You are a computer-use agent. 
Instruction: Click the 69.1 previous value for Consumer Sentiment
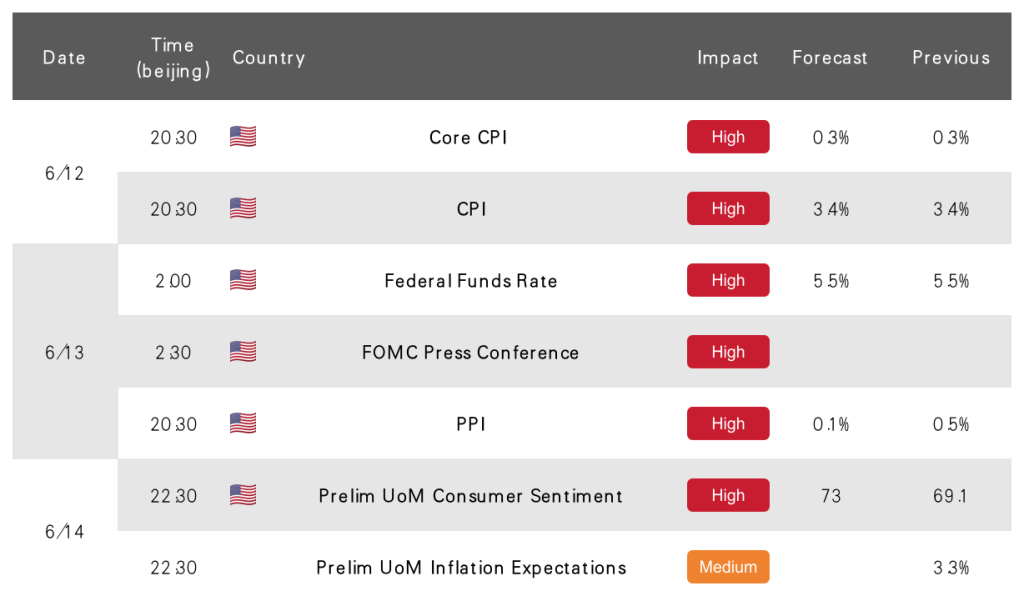coord(950,495)
